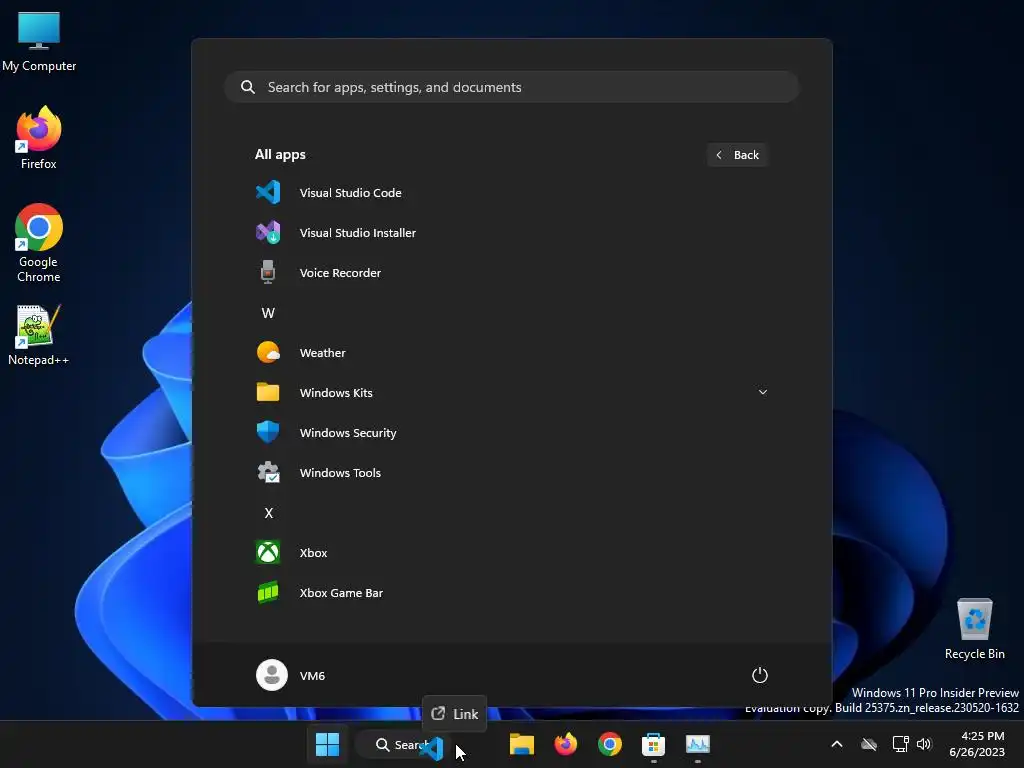The height and width of the screenshot is (768, 1024).
Task: Click the network display tray icon
Action: [x=900, y=744]
